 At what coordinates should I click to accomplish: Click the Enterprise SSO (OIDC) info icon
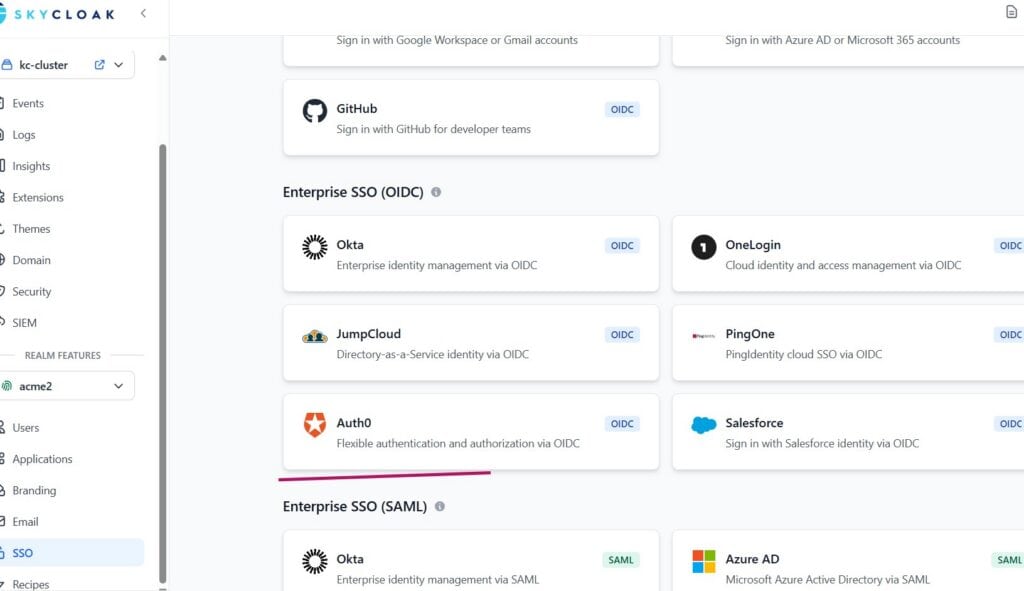436,192
